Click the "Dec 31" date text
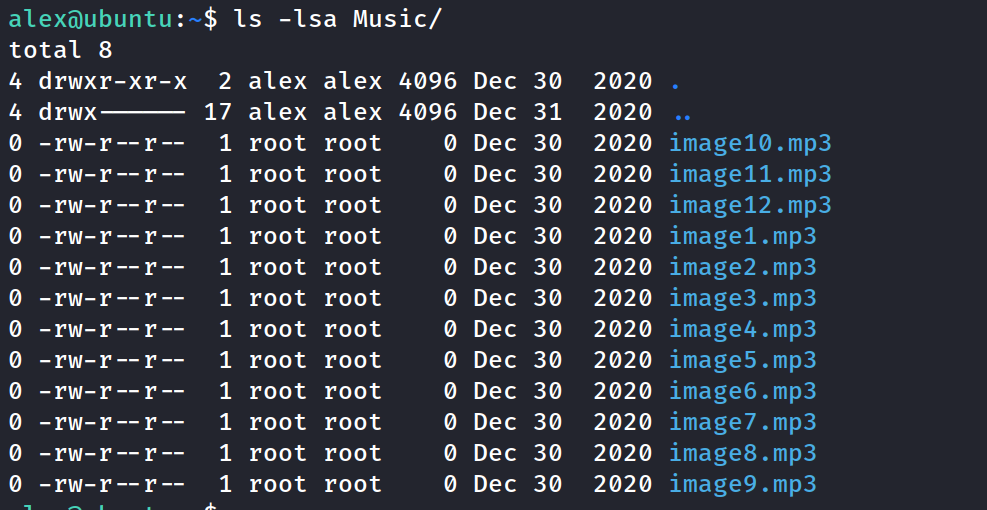987x510 pixels. tap(517, 112)
